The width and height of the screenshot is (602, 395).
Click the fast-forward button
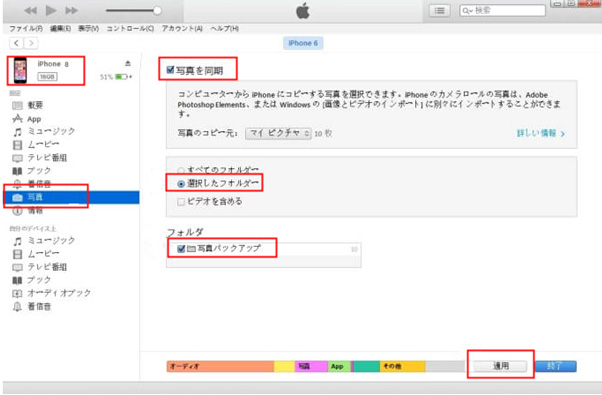pyautogui.click(x=71, y=11)
